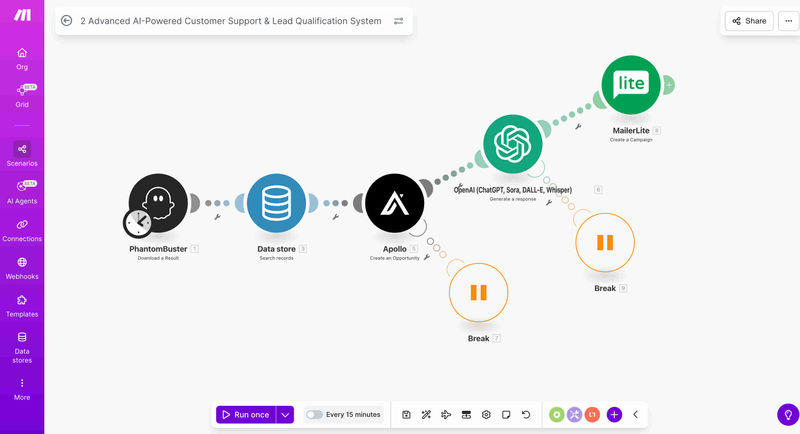Select the Data store module
Screen dimensions: 800x434
pos(277,203)
